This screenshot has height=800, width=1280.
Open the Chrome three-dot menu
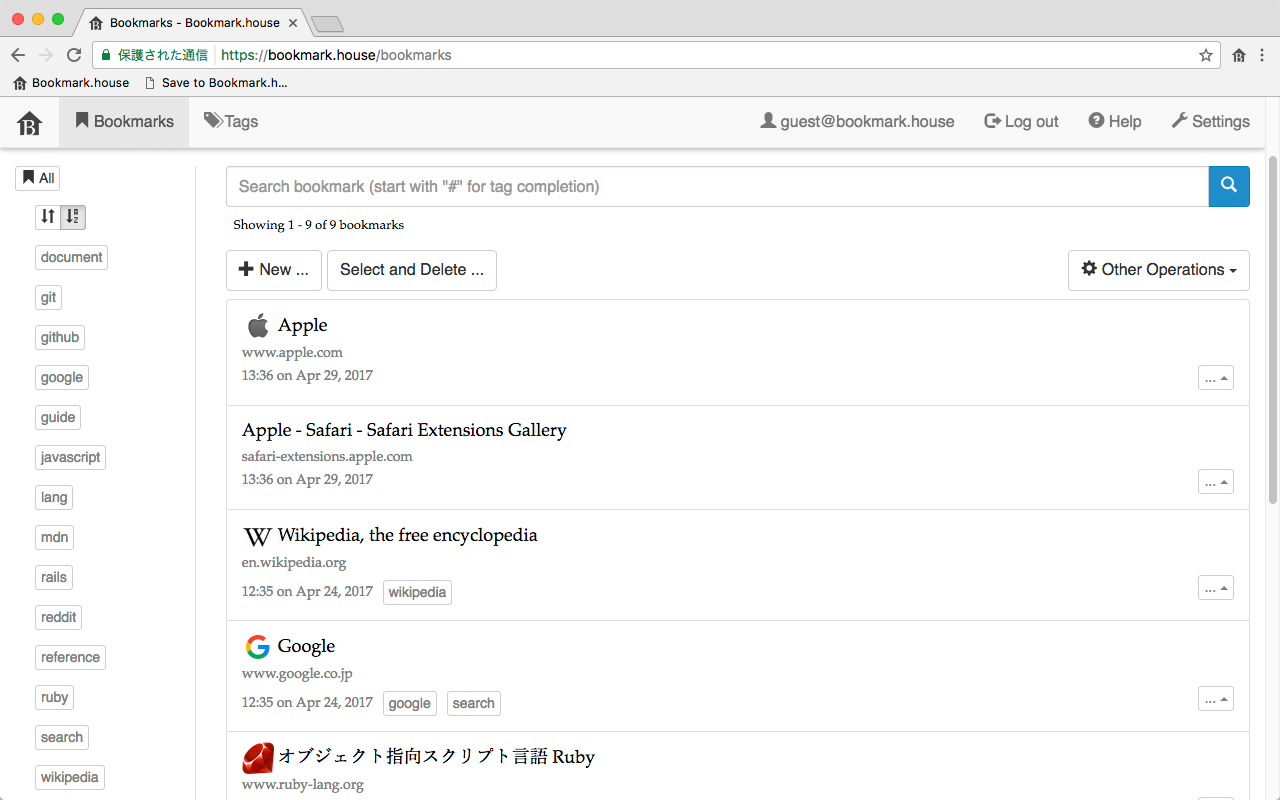[x=1263, y=55]
